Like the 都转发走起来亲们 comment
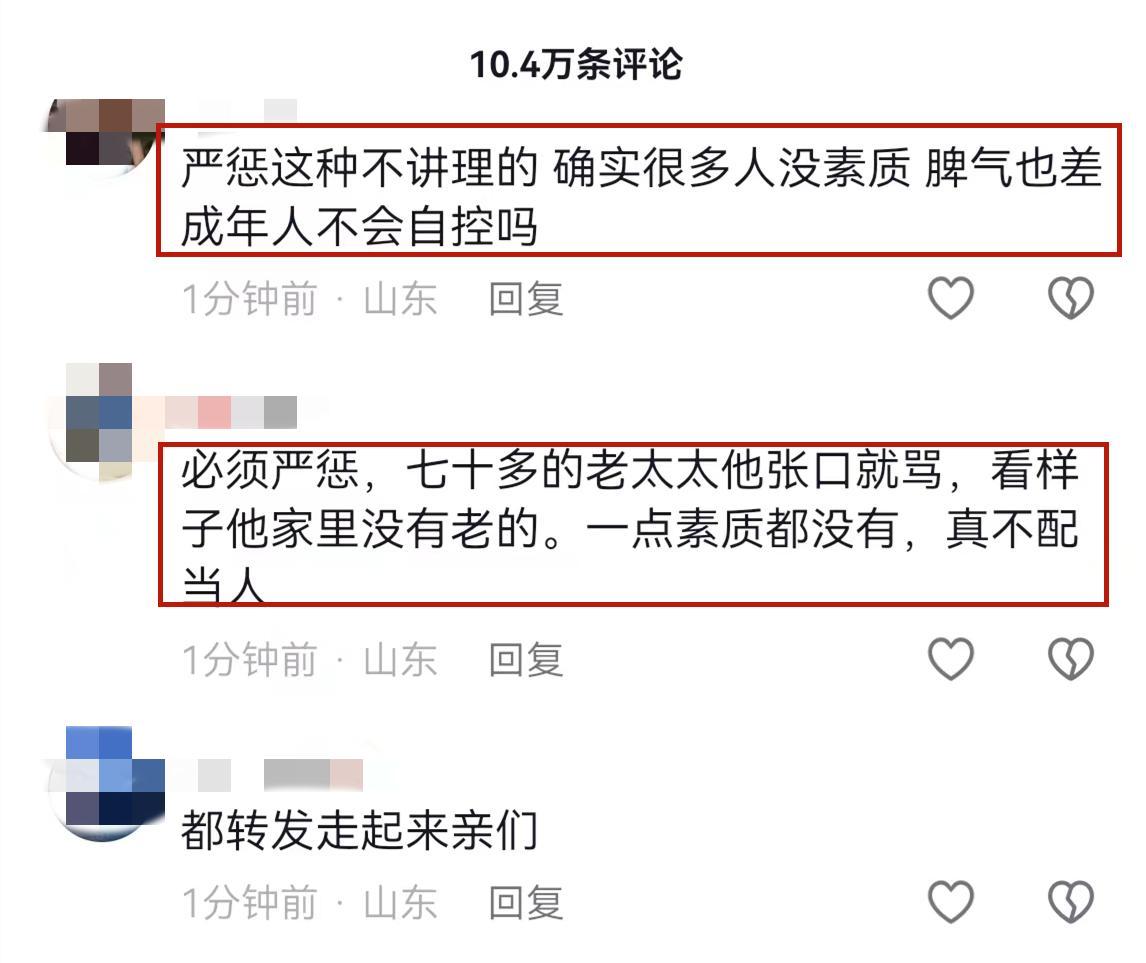This screenshot has width=1146, height=963. click(x=950, y=902)
